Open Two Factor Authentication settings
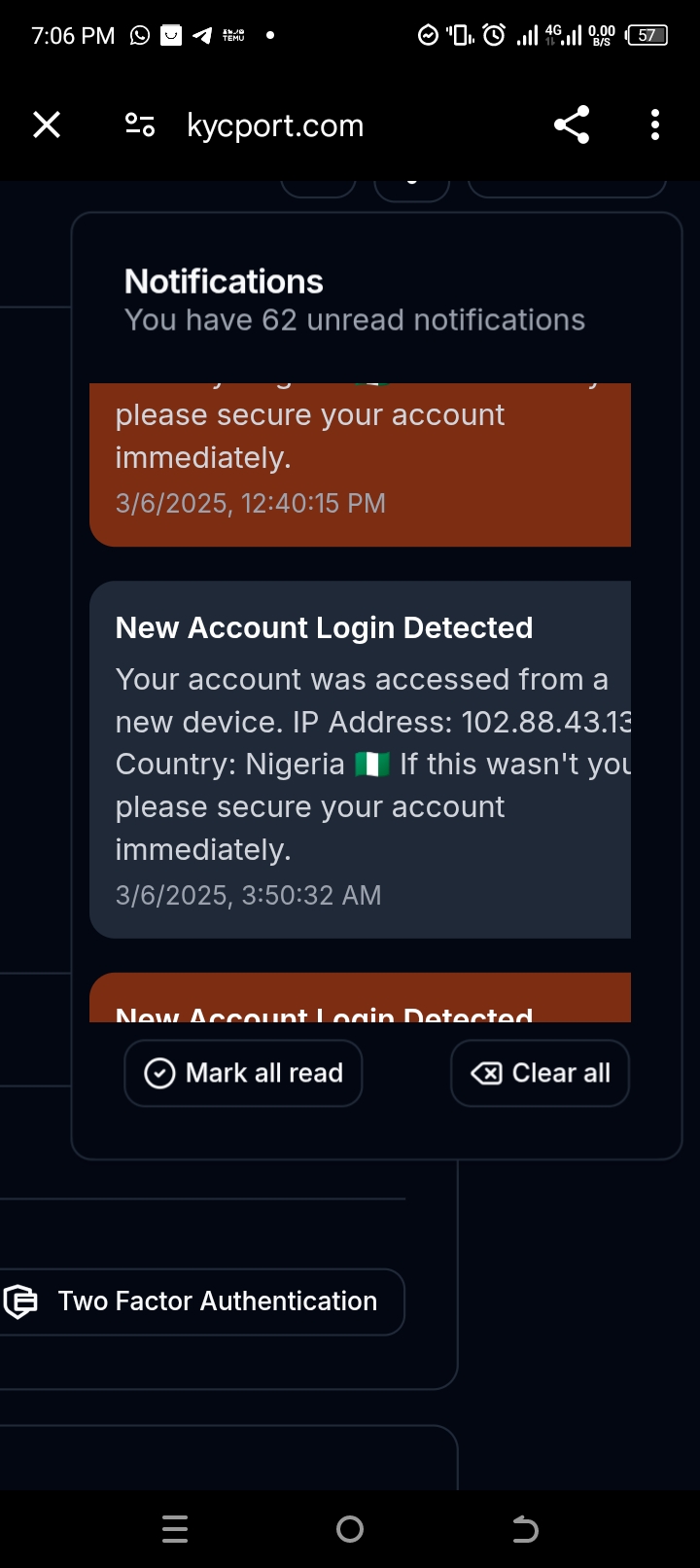This screenshot has width=700, height=1568. click(x=218, y=1301)
